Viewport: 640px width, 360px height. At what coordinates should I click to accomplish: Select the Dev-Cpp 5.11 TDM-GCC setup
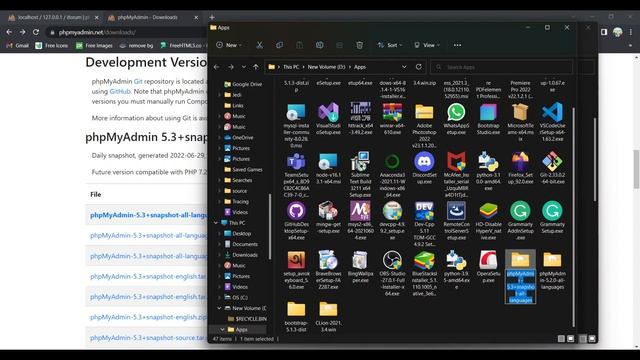point(424,224)
